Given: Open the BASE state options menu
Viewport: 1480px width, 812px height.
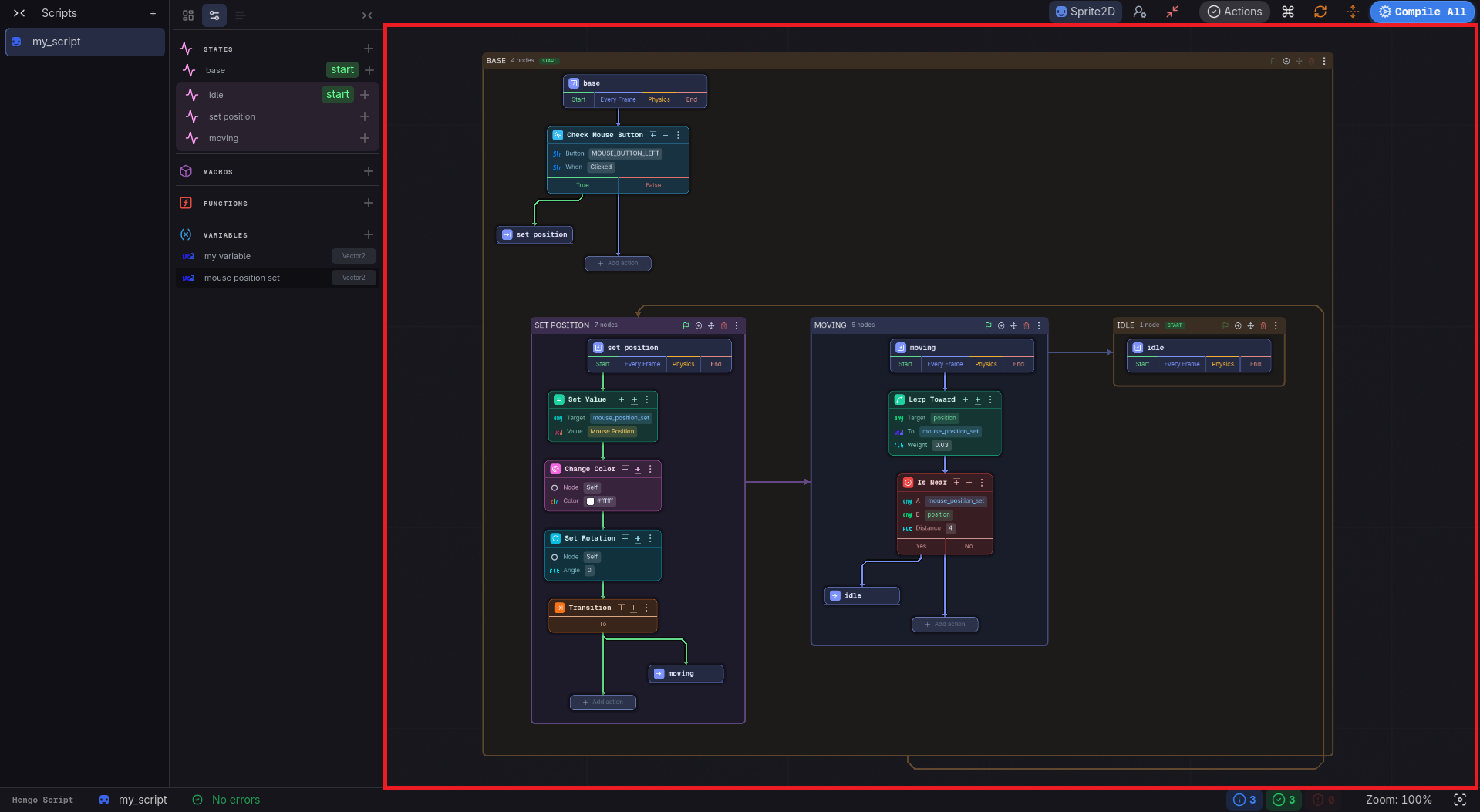Looking at the screenshot, I should point(1324,61).
